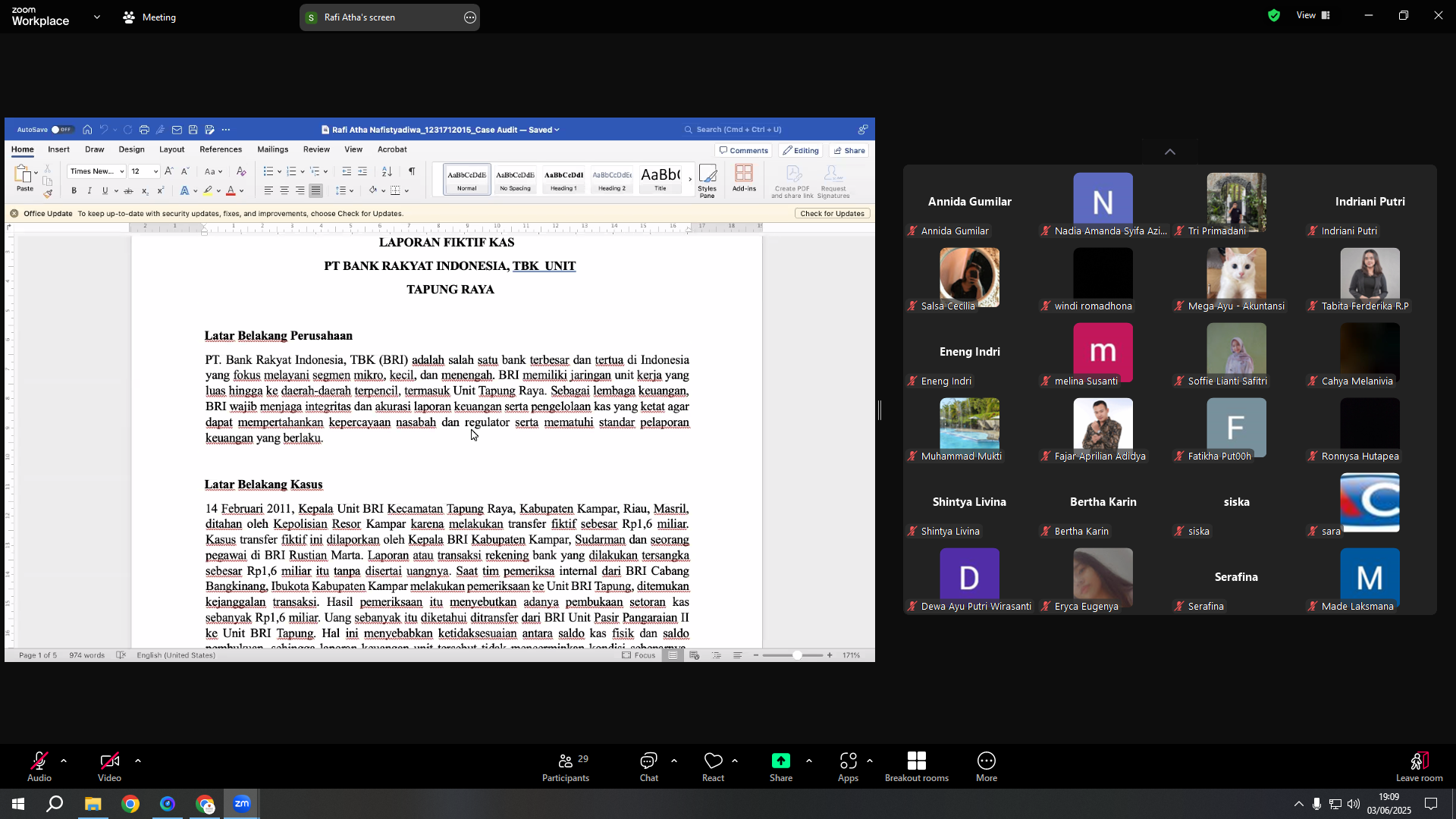Image resolution: width=1456 pixels, height=819 pixels.
Task: Expand the bullet list dropdown arrow
Action: 279,171
